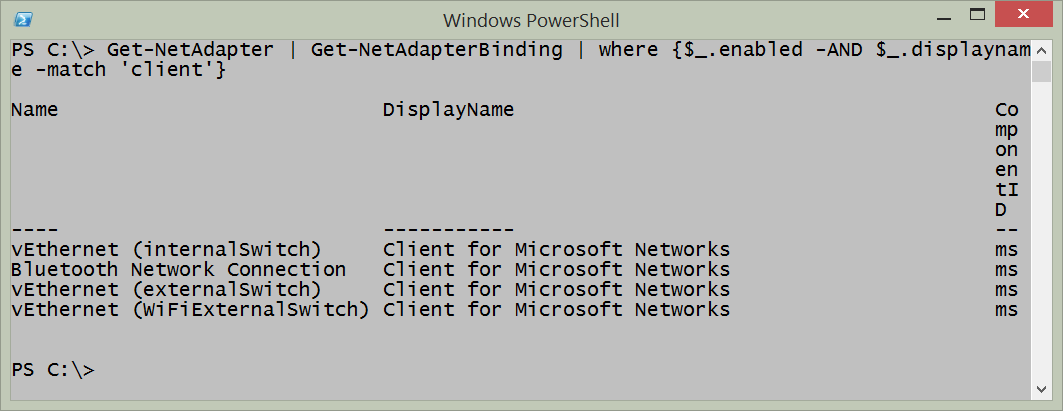
Task: Click Bluetooth row's Client for Microsoft Networks
Action: (556, 270)
